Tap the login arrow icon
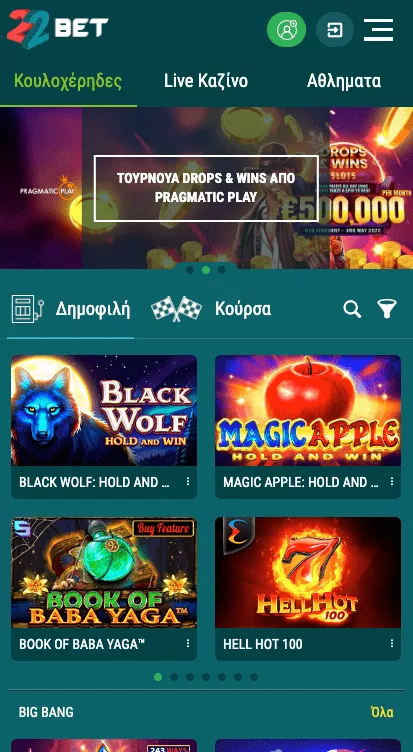Viewport: 413px width, 752px height. 335,30
